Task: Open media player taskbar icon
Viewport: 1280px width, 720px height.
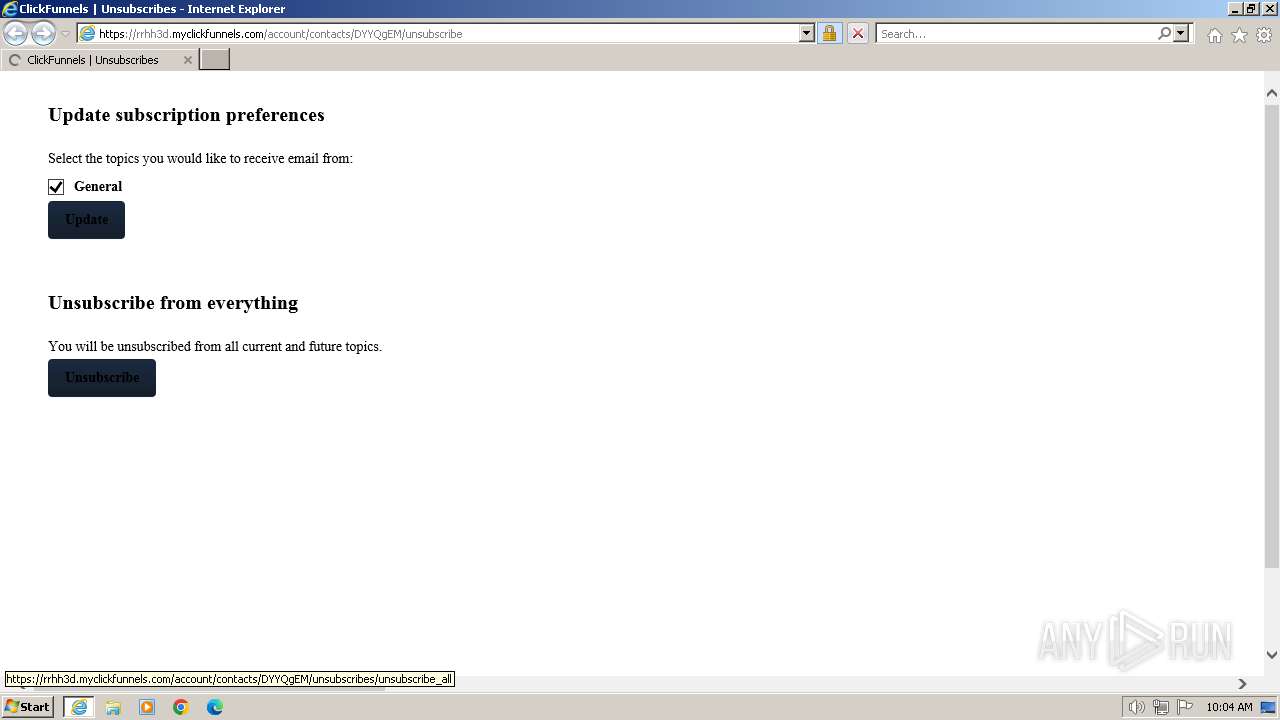Action: pyautogui.click(x=147, y=707)
